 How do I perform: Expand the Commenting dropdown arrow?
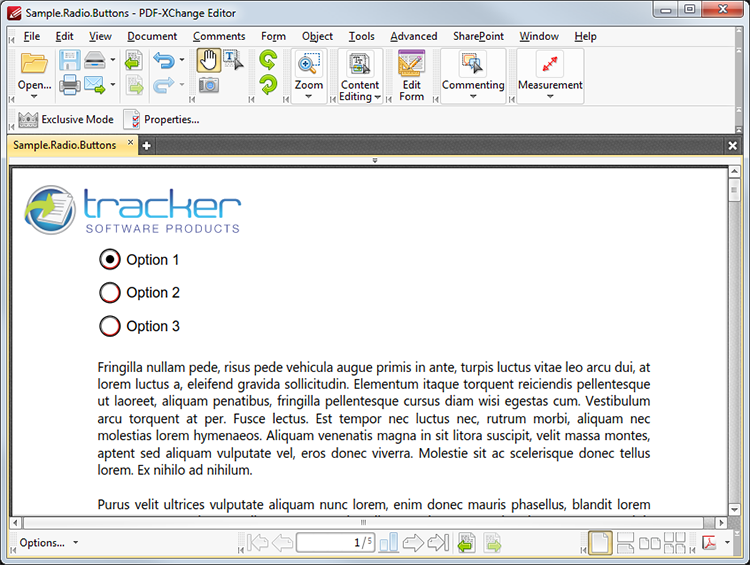[x=473, y=97]
